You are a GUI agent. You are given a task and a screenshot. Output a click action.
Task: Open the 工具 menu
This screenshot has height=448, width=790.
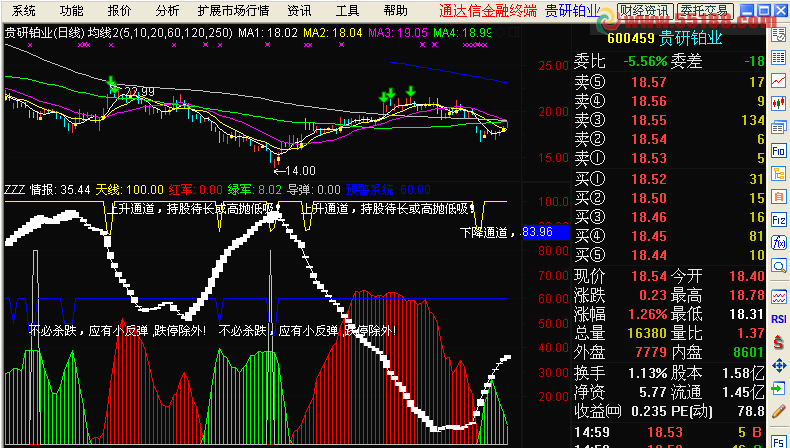point(347,10)
